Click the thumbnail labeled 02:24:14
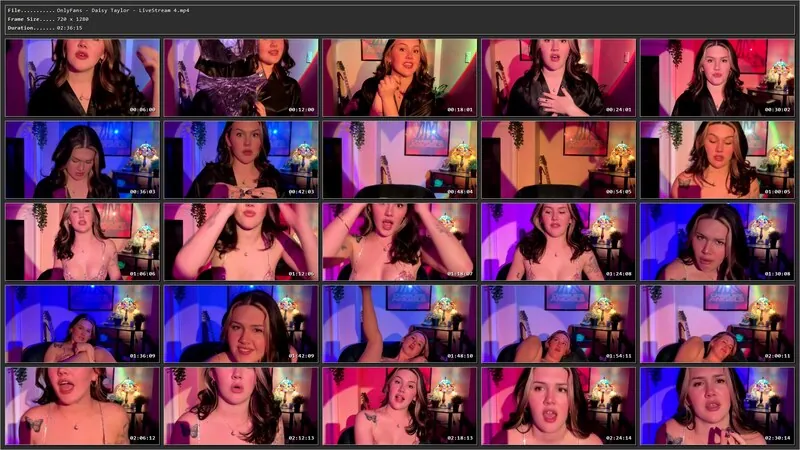800x450 pixels. point(558,406)
